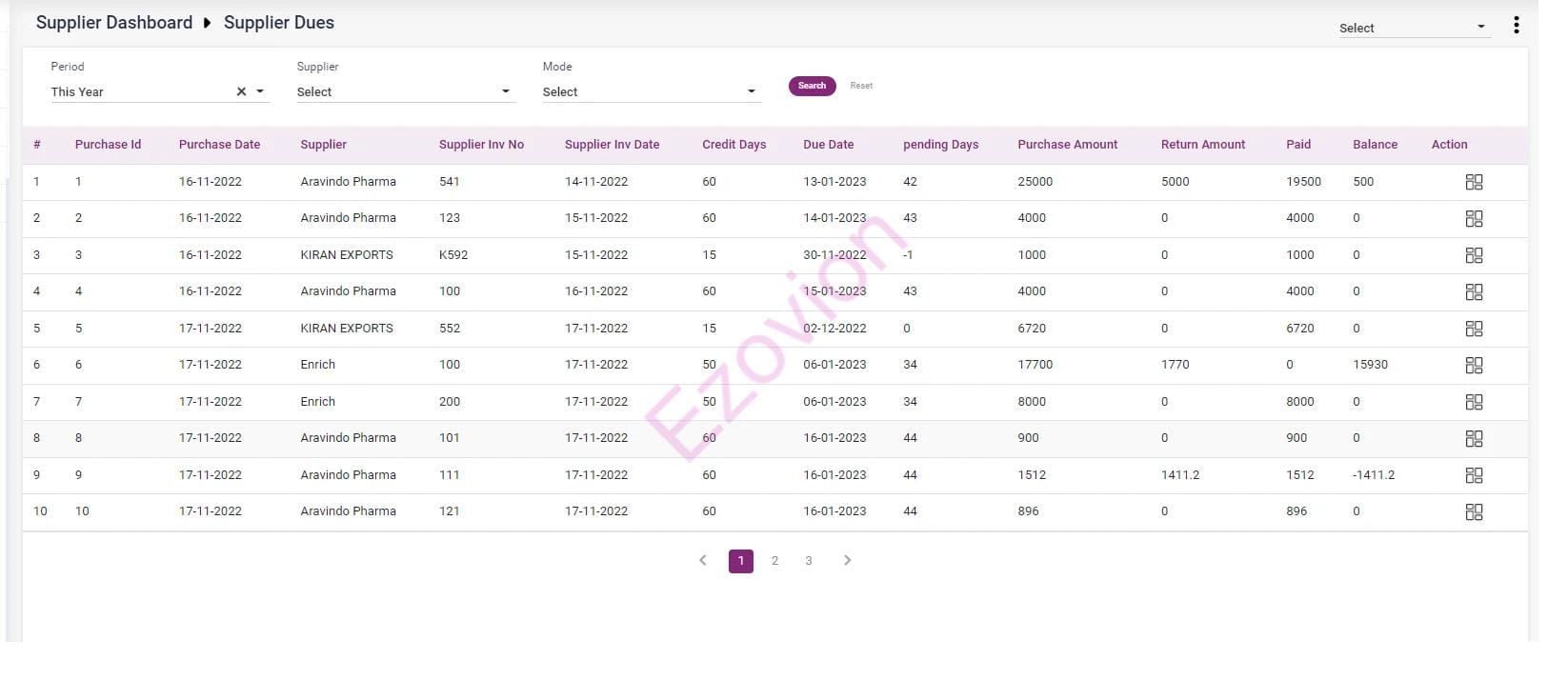The width and height of the screenshot is (1568, 680).
Task: Click the Reset button
Action: (x=861, y=86)
